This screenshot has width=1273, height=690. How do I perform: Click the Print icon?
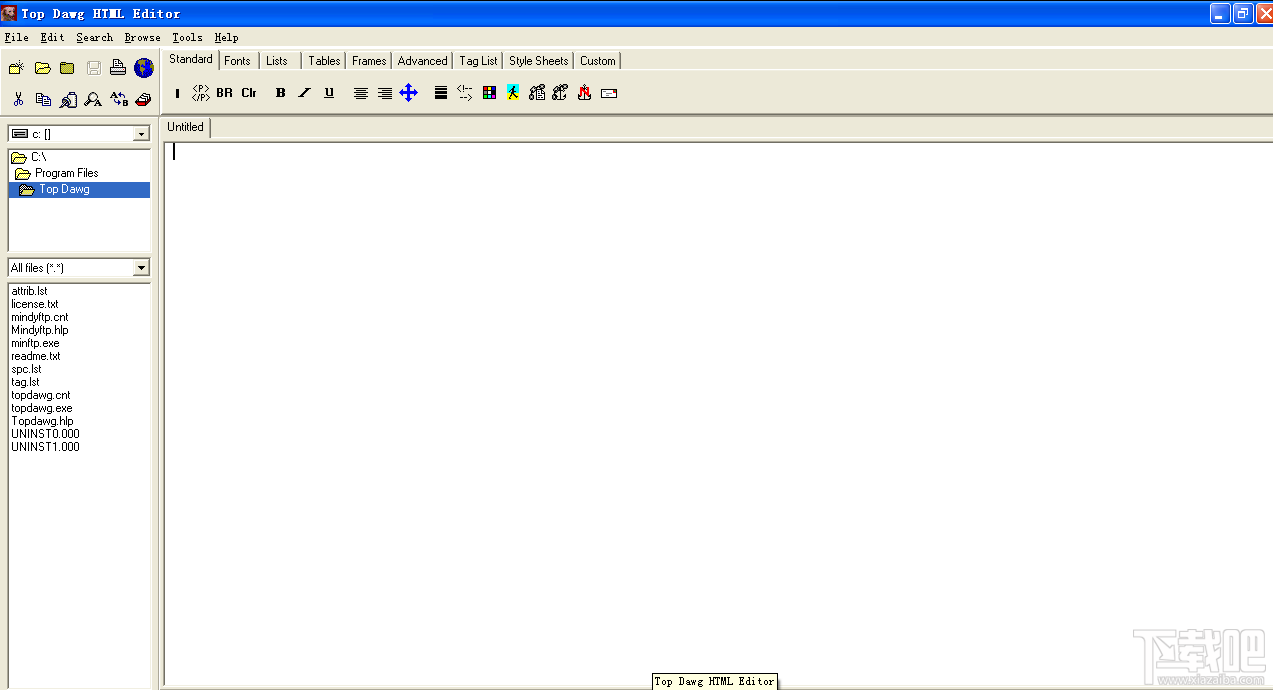[x=118, y=68]
